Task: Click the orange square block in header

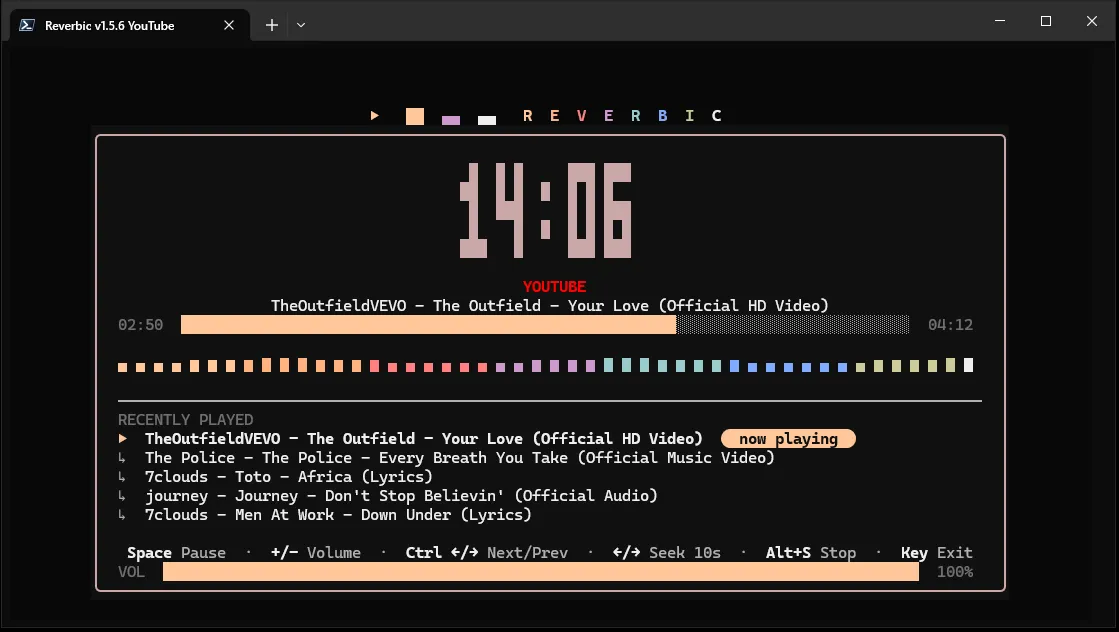Action: click(415, 116)
